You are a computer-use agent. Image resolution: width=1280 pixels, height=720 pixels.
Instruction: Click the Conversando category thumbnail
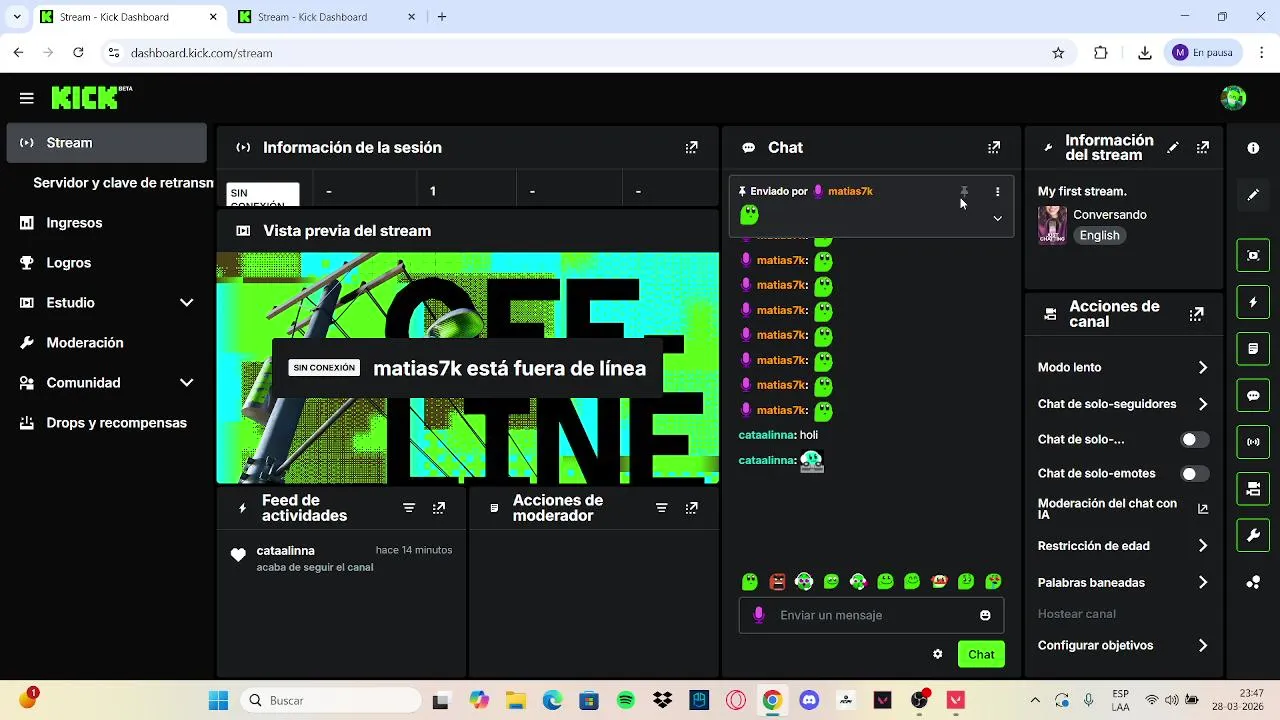(x=1052, y=225)
